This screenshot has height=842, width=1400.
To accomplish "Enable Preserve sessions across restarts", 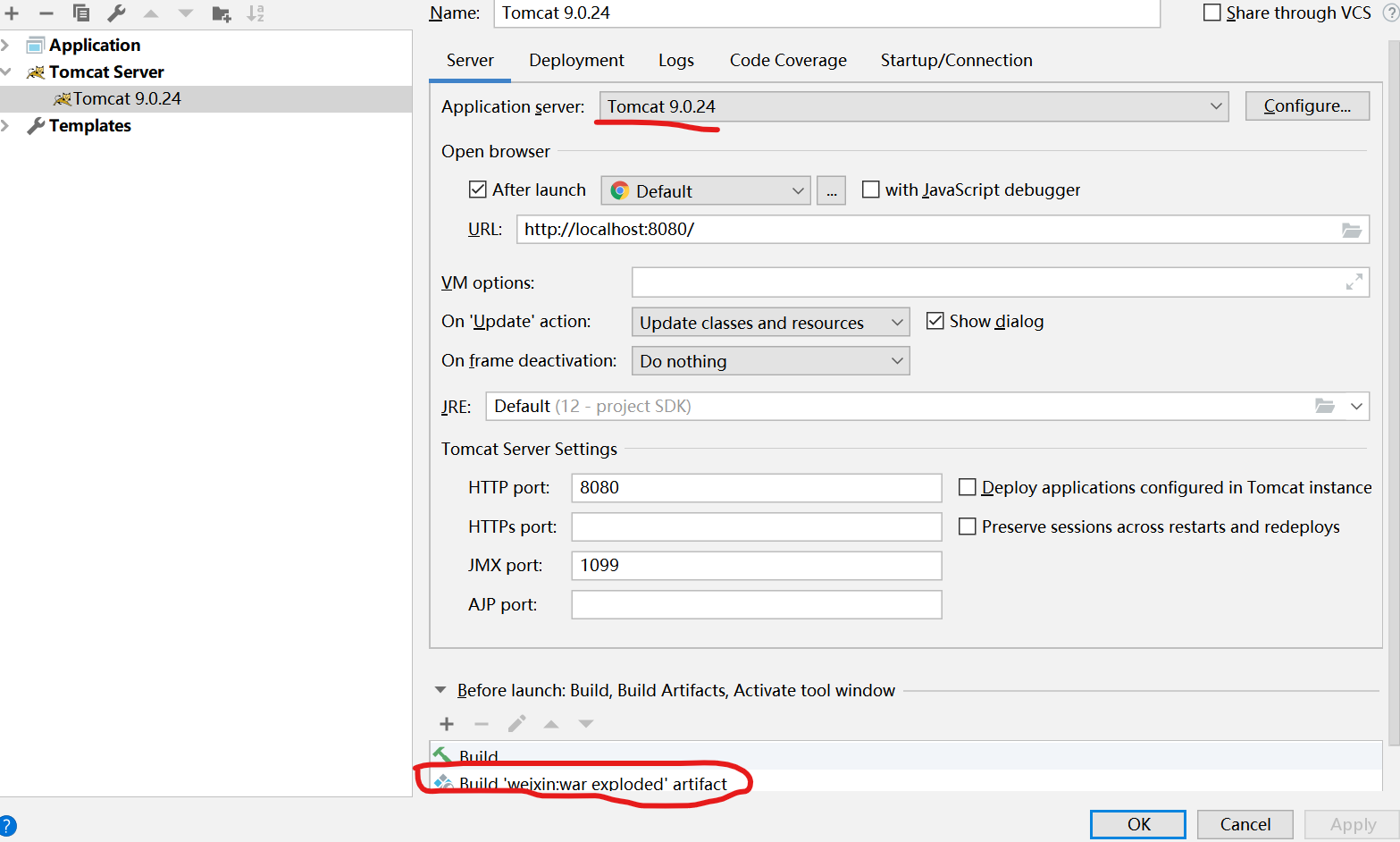I will click(x=967, y=526).
